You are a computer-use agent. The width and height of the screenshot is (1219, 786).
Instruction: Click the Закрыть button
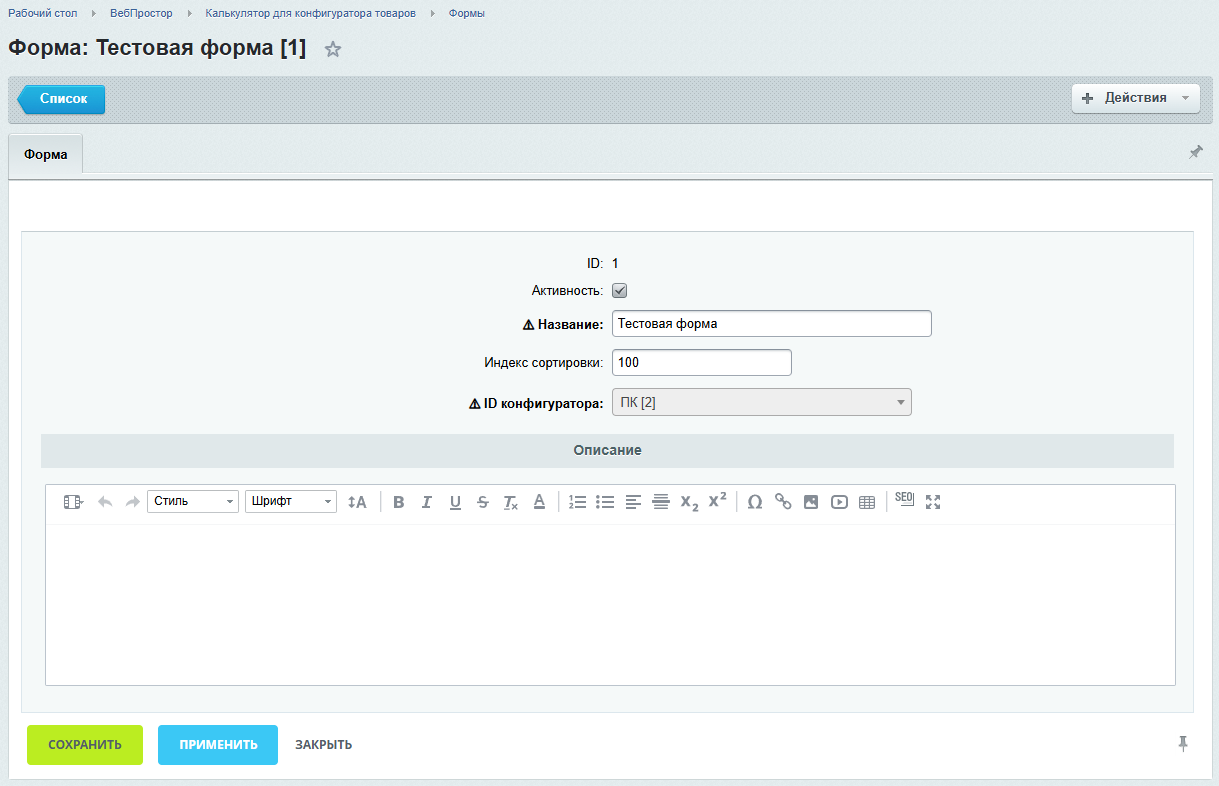(323, 745)
